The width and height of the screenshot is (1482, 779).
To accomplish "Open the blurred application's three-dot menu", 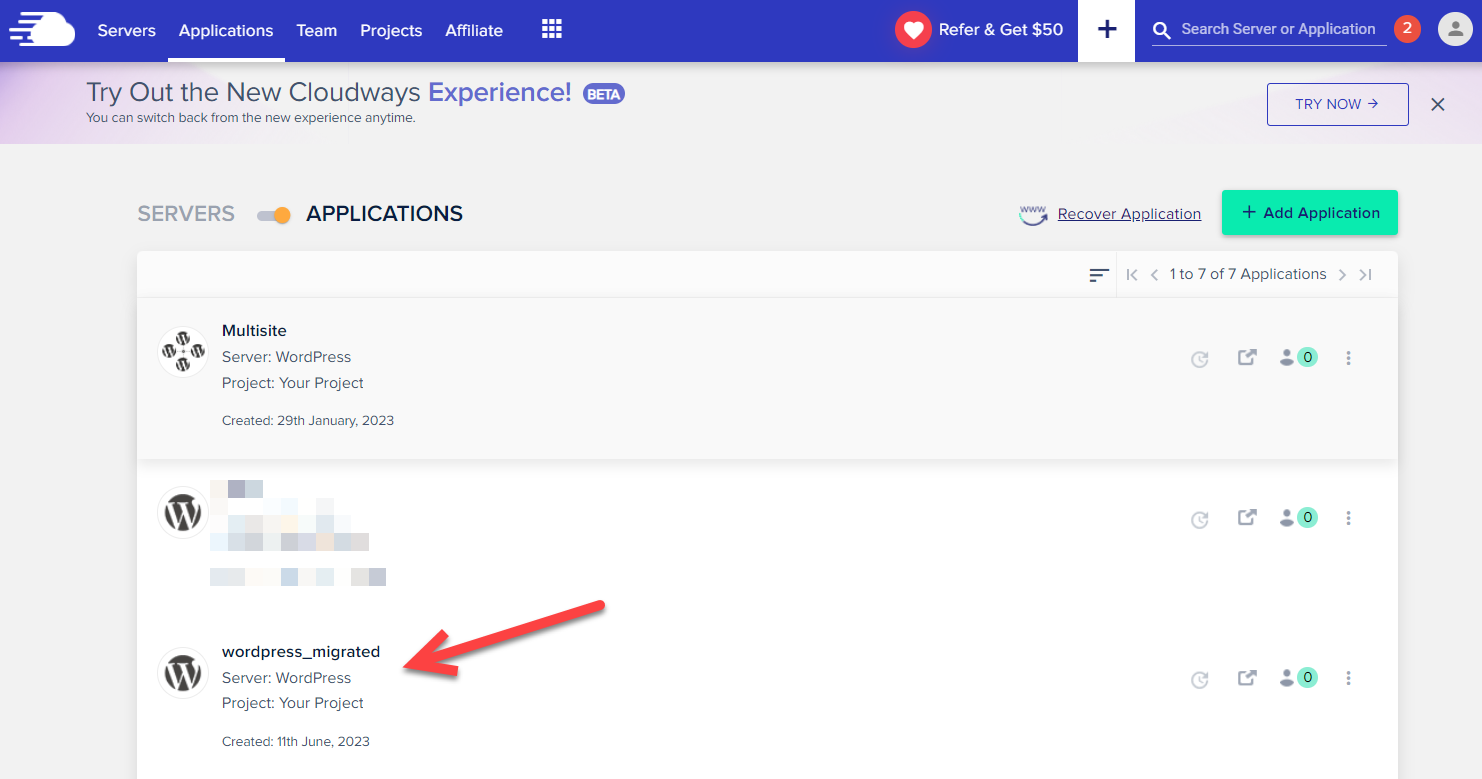I will (x=1348, y=518).
